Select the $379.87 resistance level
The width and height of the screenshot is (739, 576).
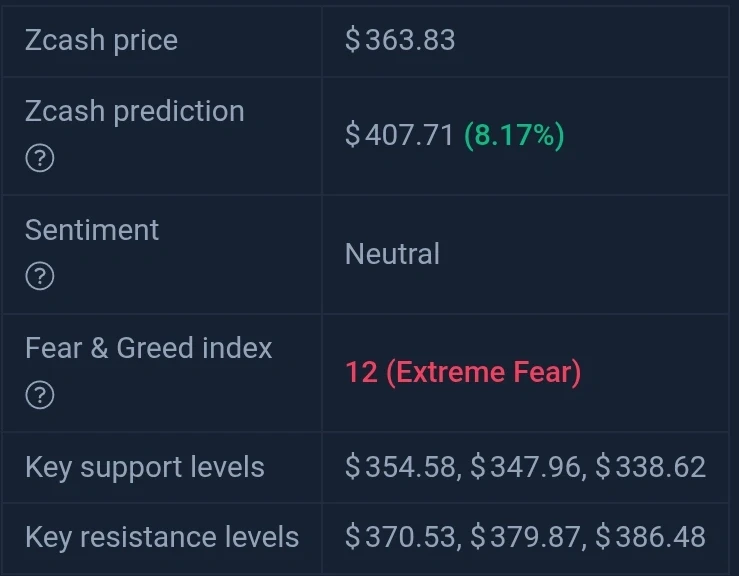(526, 537)
